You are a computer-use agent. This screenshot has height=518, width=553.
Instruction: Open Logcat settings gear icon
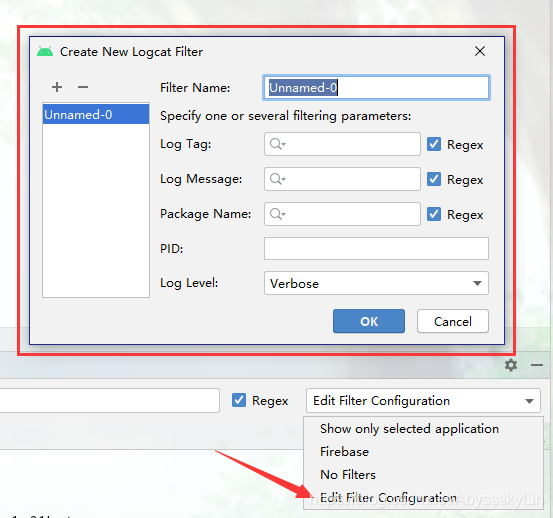511,365
